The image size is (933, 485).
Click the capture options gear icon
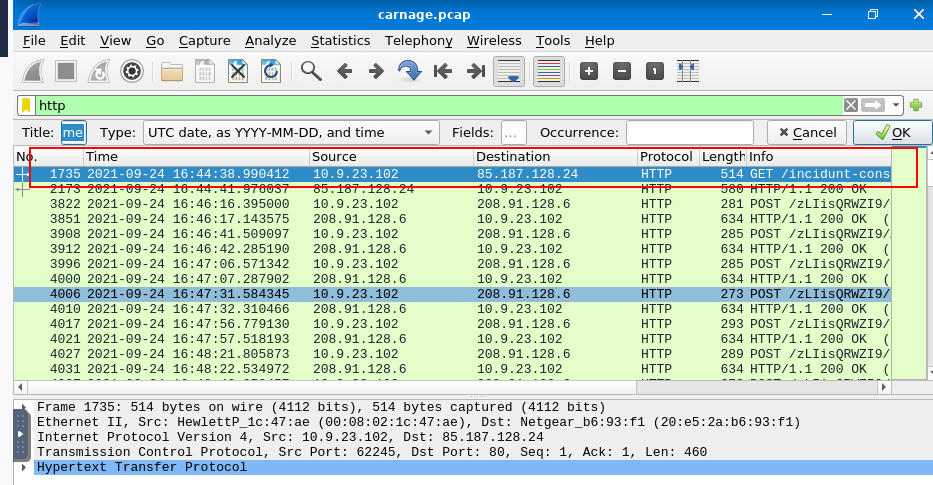[x=131, y=71]
